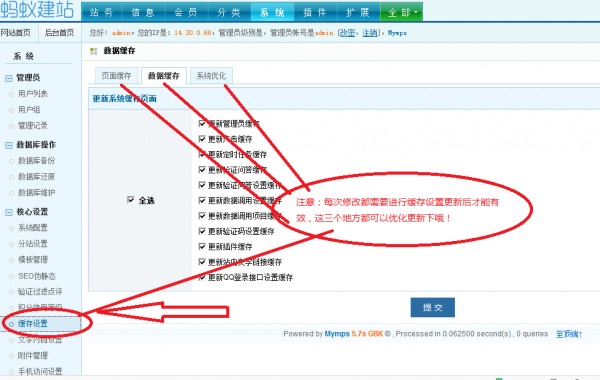Open the 扩展 top menu

pyautogui.click(x=358, y=12)
